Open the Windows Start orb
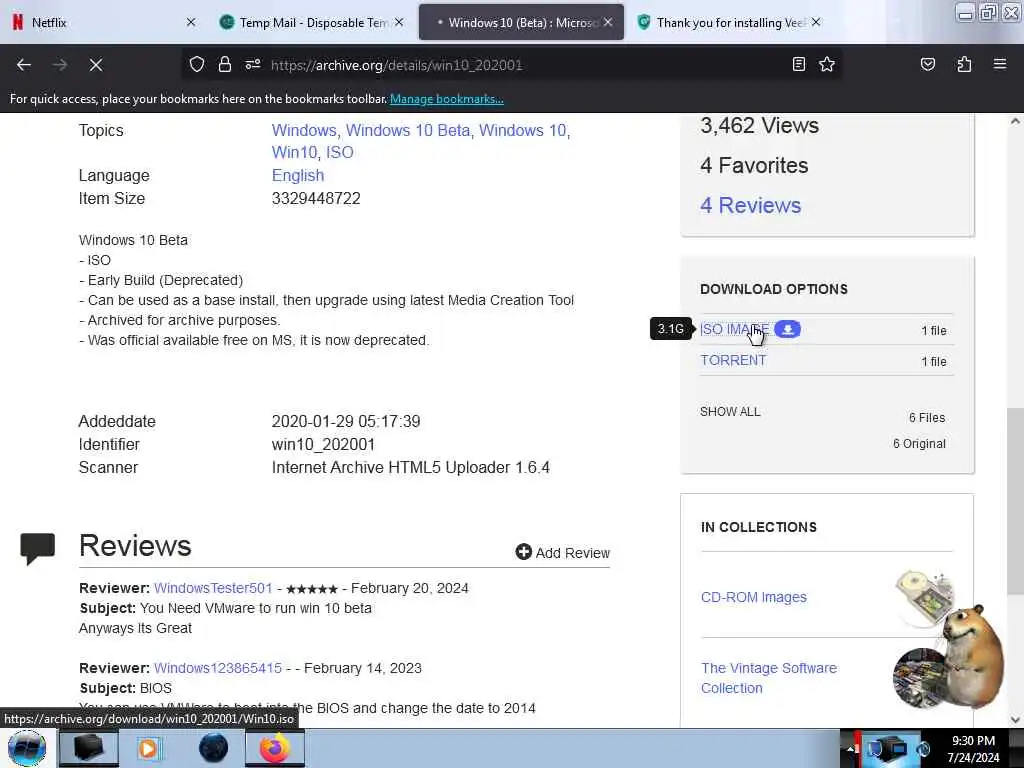This screenshot has width=1024, height=768. pyautogui.click(x=27, y=748)
